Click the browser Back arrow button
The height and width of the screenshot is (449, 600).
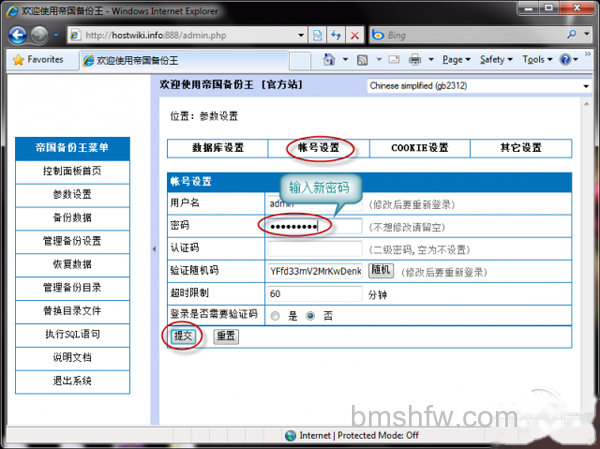tap(17, 35)
